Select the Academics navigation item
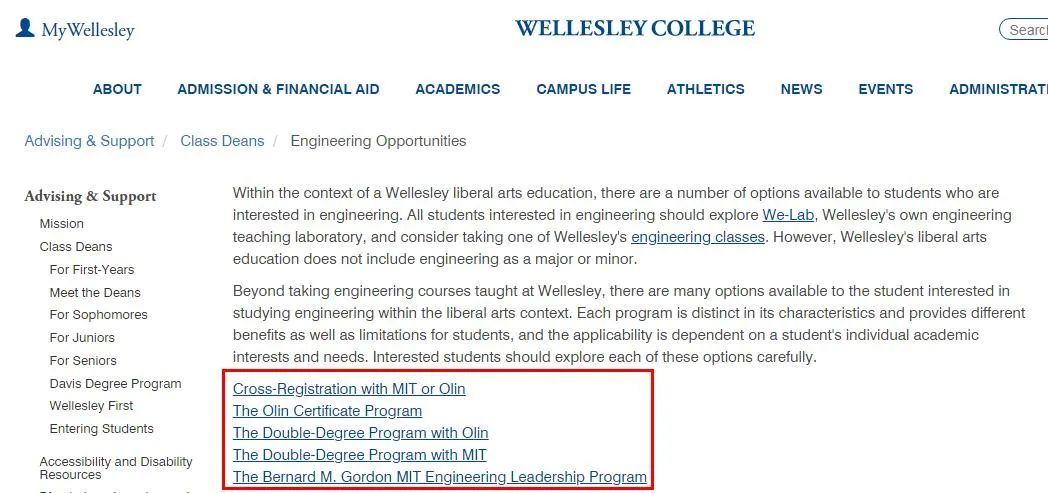Screen dimensions: 1048x493 coord(457,89)
